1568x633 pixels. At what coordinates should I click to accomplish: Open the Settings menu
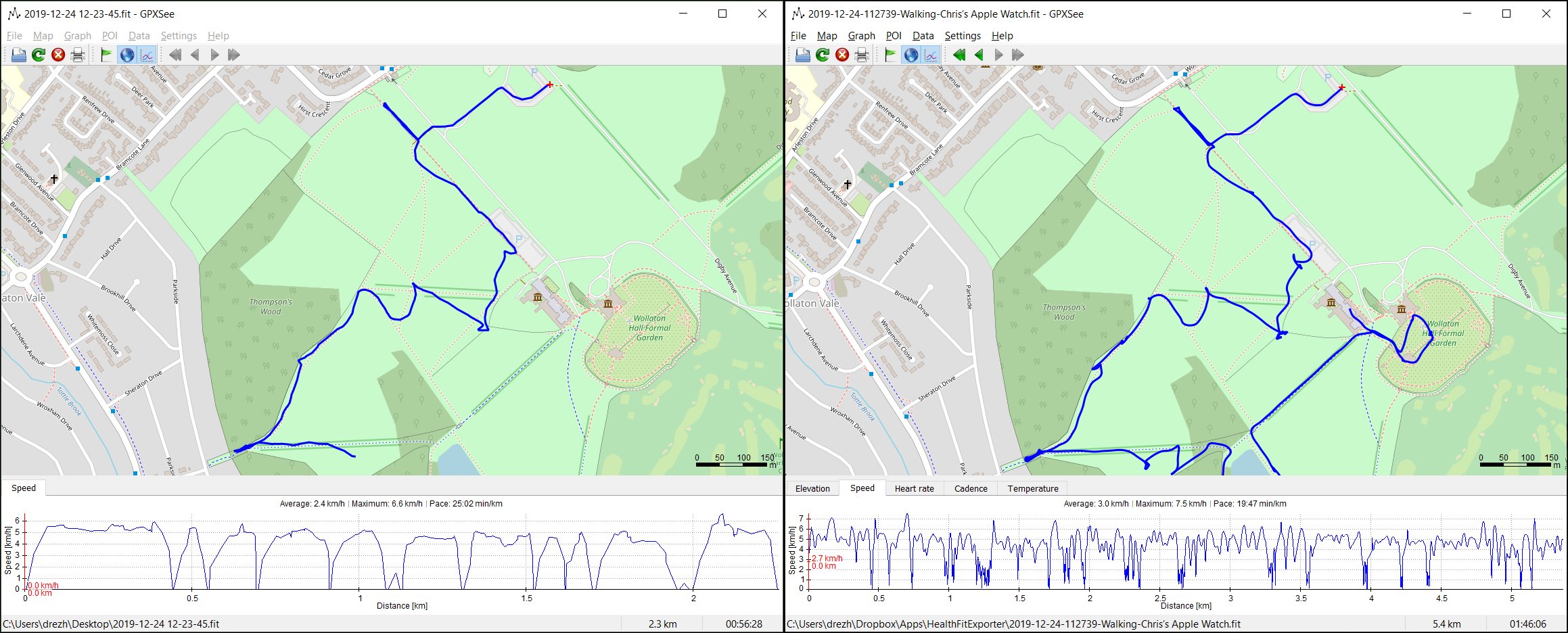coord(179,35)
